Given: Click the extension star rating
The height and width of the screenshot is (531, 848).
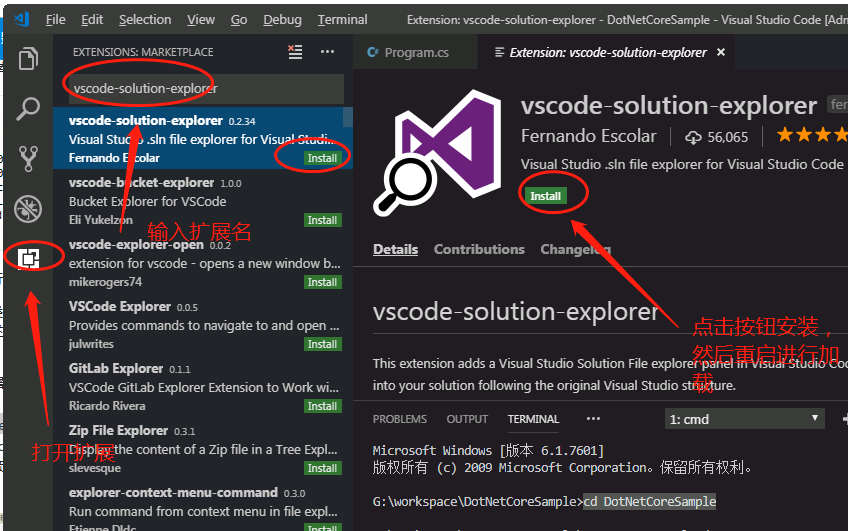Looking at the screenshot, I should [x=812, y=135].
